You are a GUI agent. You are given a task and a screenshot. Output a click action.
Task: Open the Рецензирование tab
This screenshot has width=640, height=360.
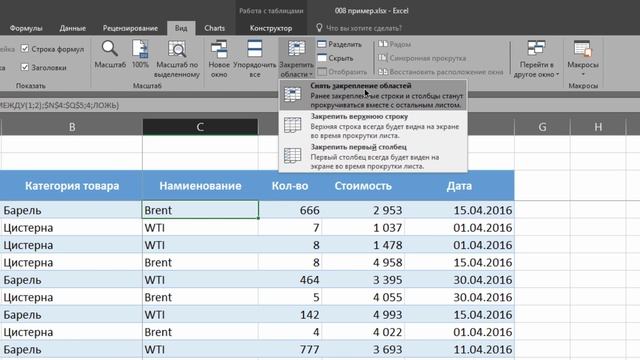coord(130,28)
